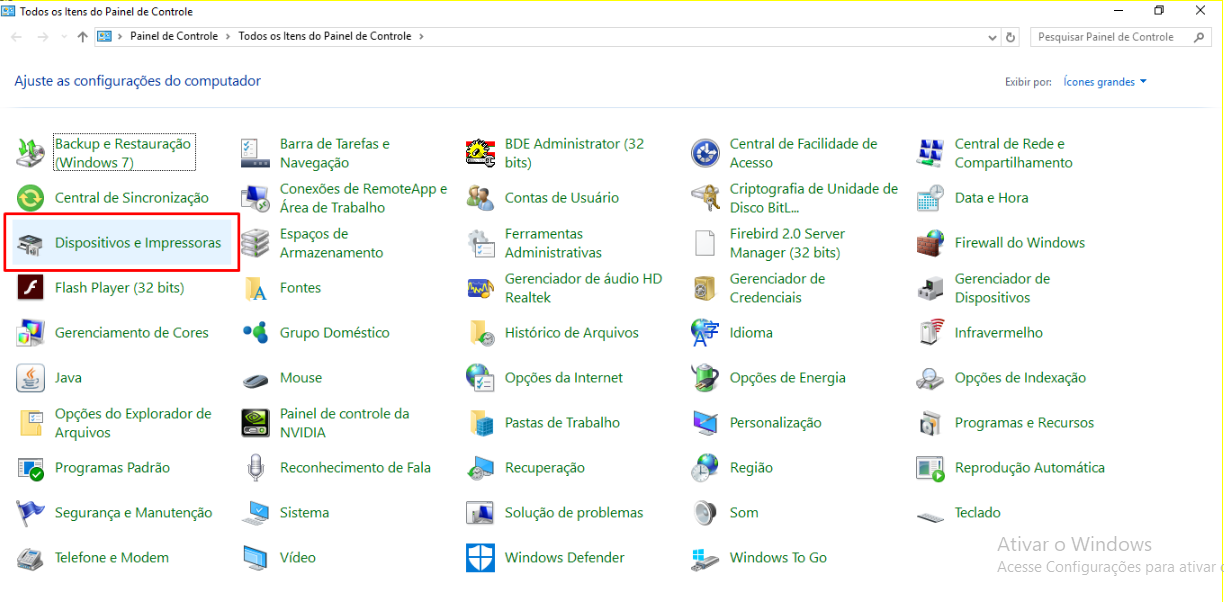Click the Painel de Controle breadcrumb
The image size is (1224, 602).
(173, 37)
